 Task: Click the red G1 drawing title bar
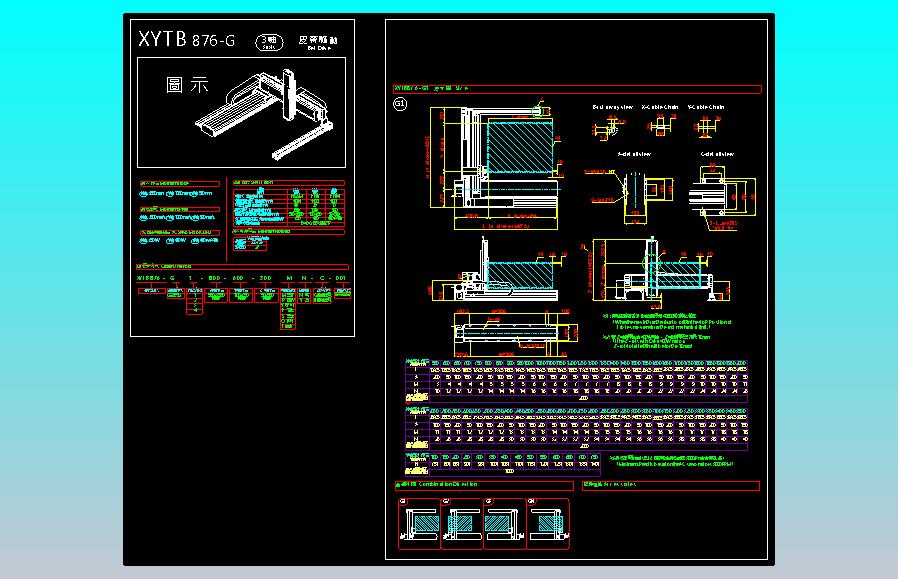pos(577,89)
